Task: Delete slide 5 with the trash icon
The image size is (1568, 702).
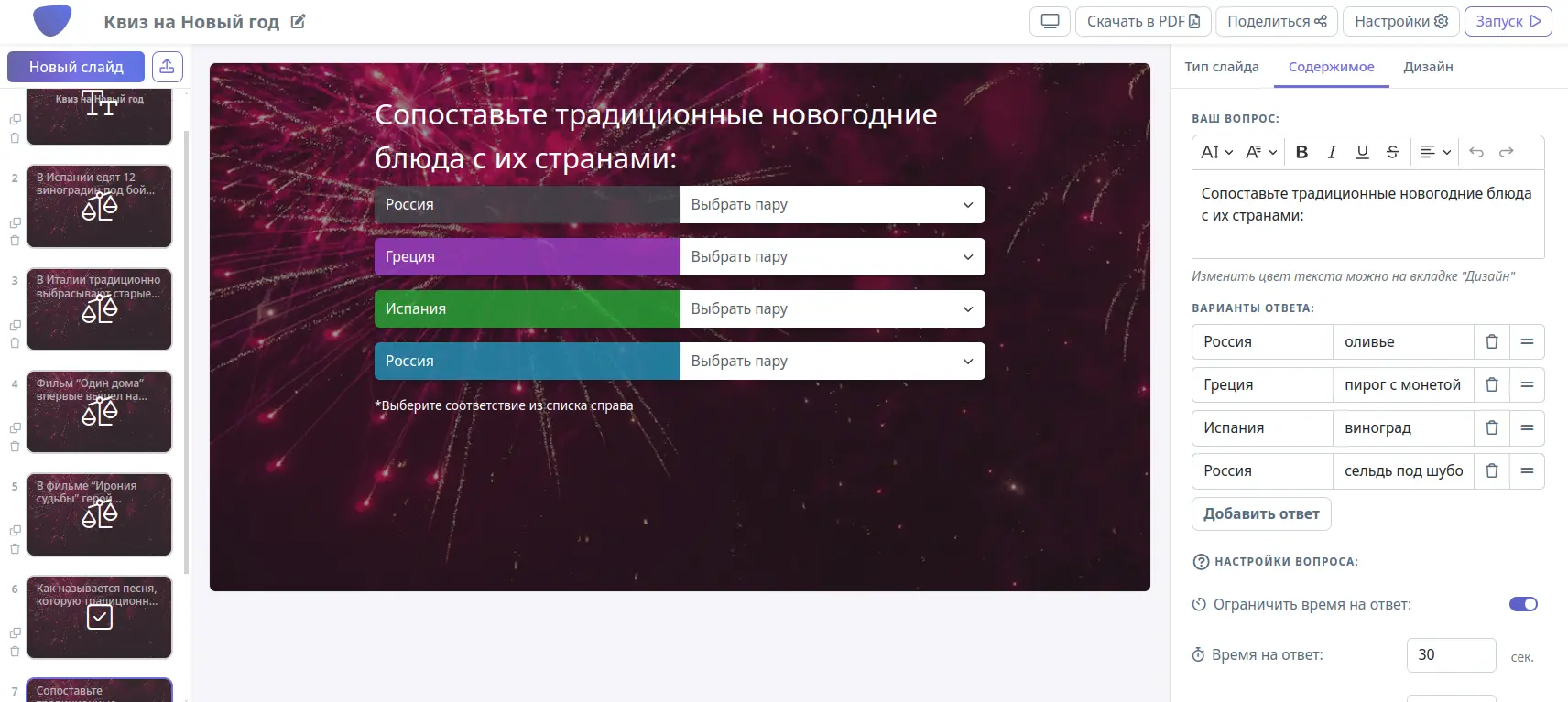Action: pyautogui.click(x=15, y=549)
